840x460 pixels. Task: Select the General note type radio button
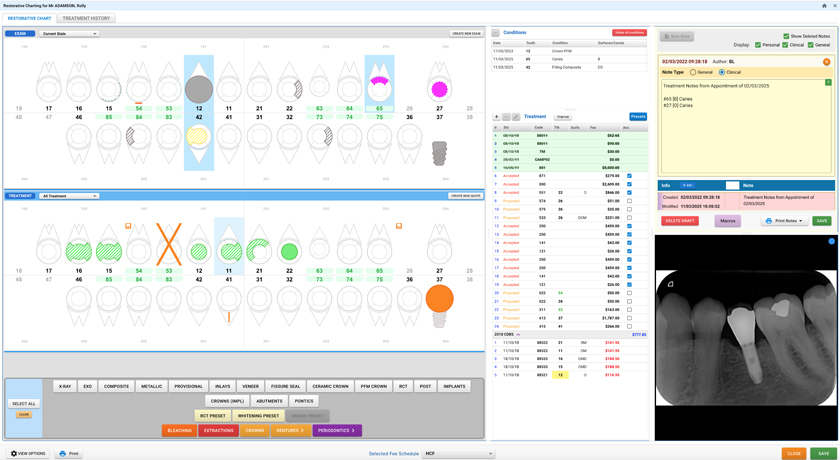tap(693, 72)
